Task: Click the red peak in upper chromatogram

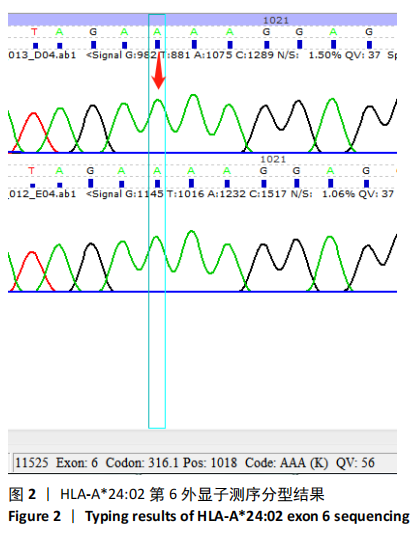Action: coord(33,131)
